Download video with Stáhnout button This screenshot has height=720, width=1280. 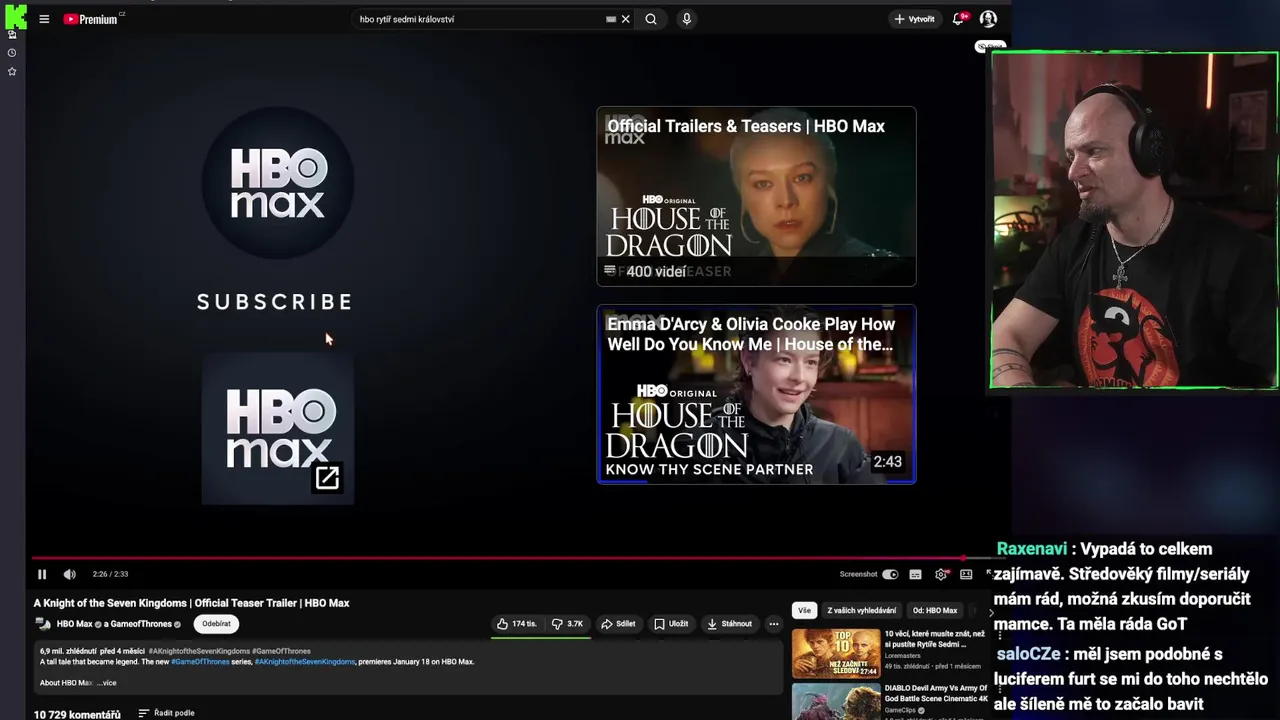729,624
